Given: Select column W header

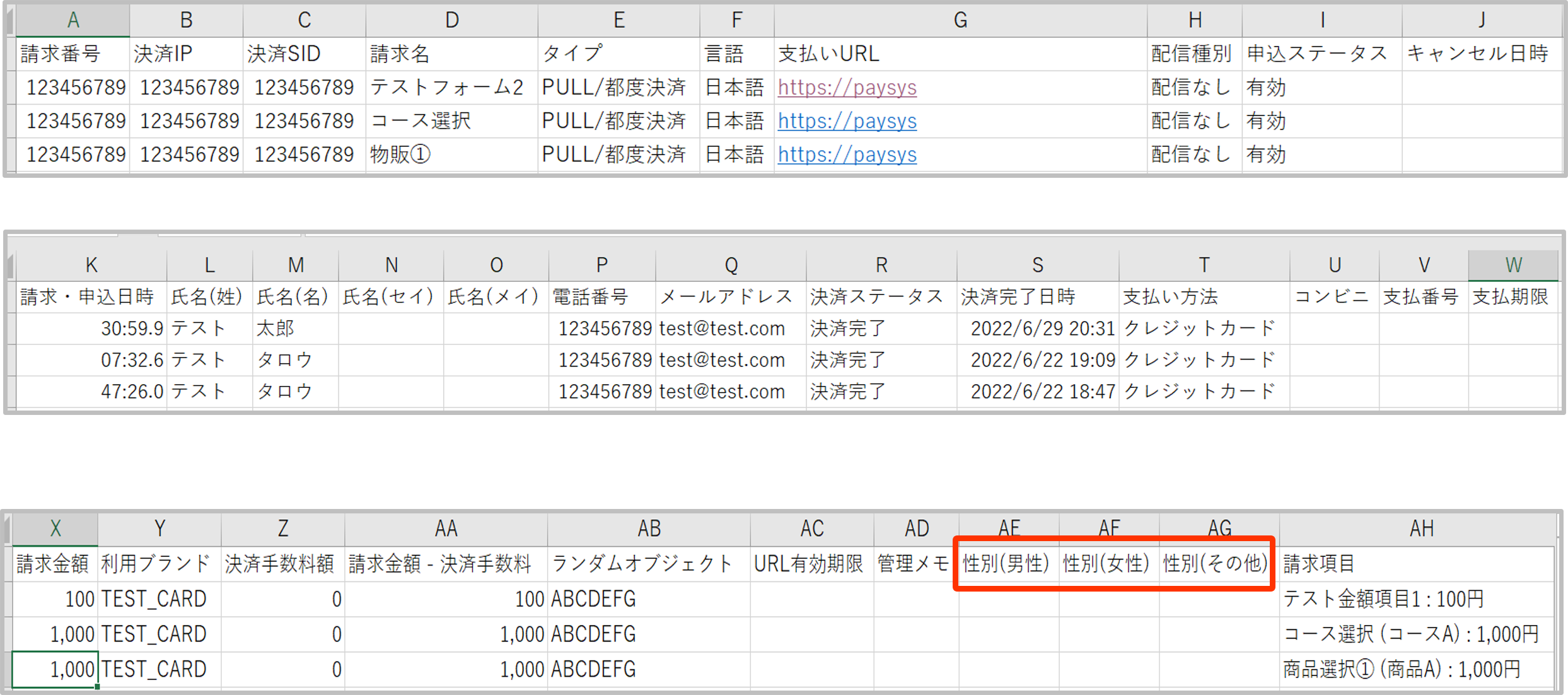Looking at the screenshot, I should (1513, 265).
